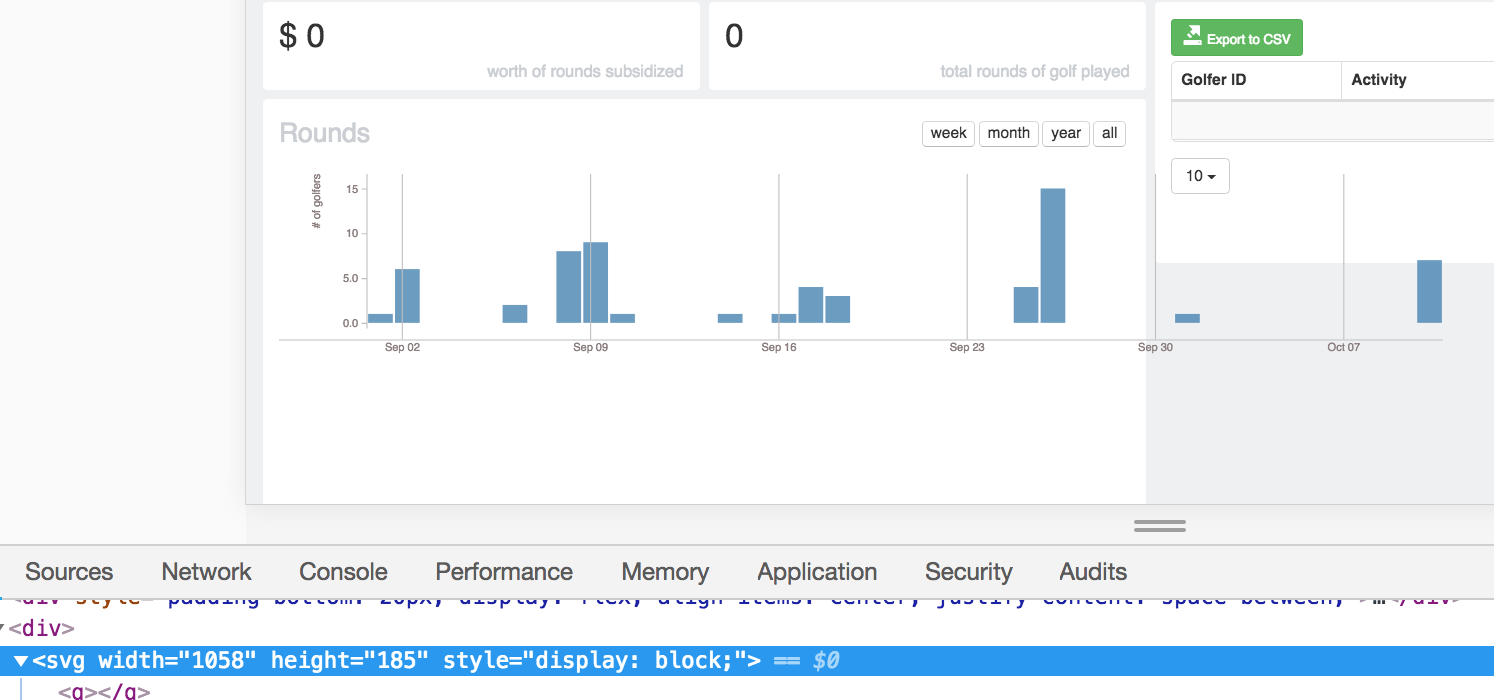Switch to the Performance tab
Screen dimensions: 1494x700
pyautogui.click(x=503, y=571)
